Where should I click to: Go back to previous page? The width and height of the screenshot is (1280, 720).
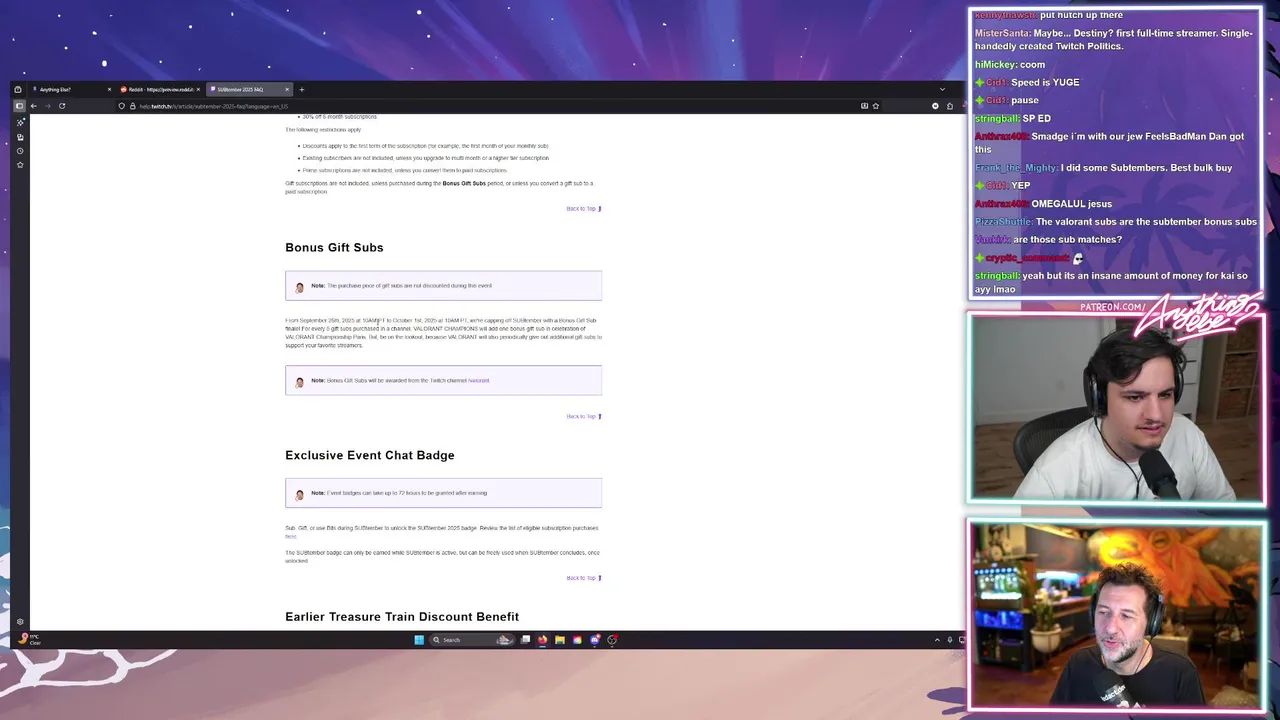[x=33, y=106]
